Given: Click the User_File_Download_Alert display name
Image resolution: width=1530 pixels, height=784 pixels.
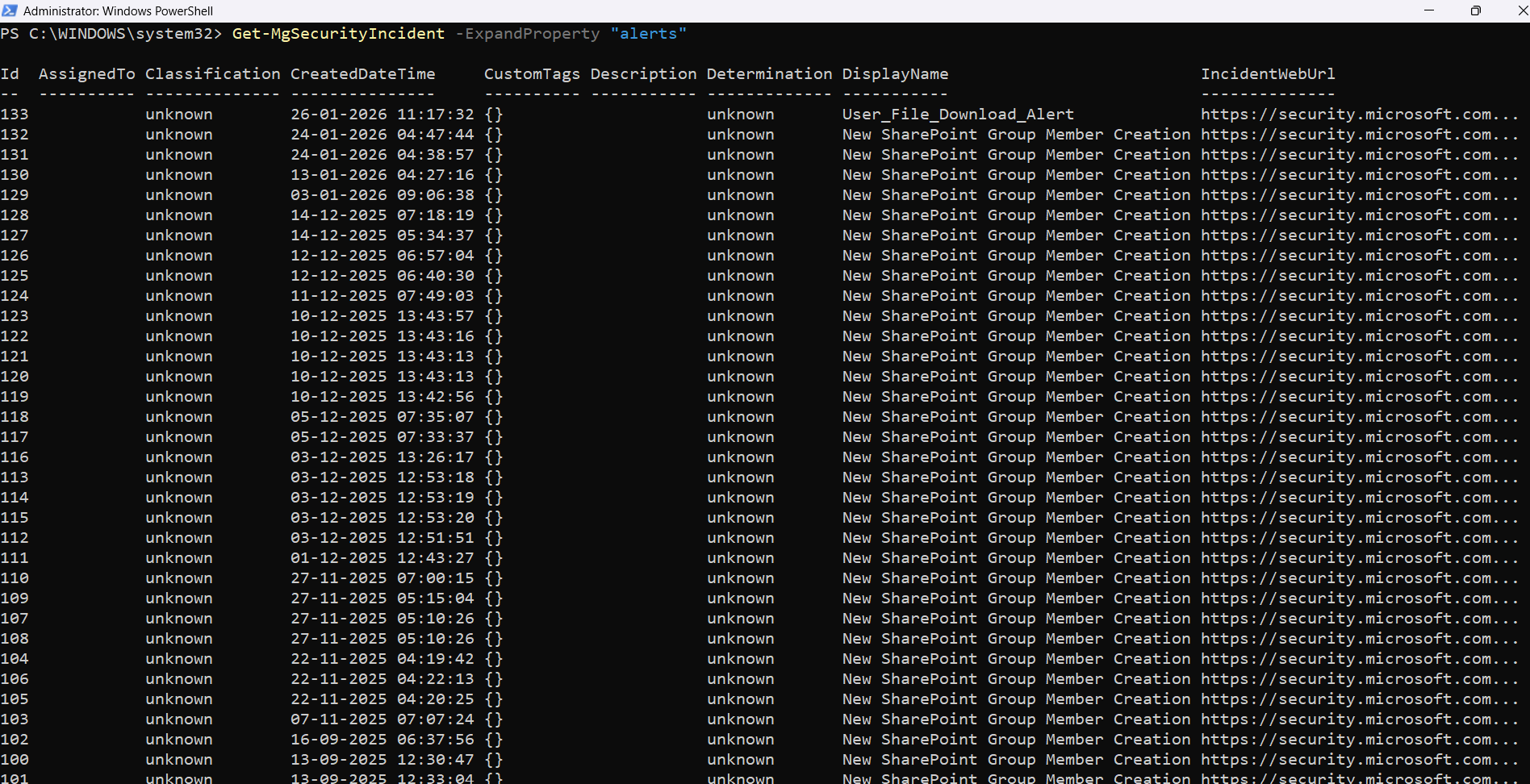Looking at the screenshot, I should [x=958, y=115].
